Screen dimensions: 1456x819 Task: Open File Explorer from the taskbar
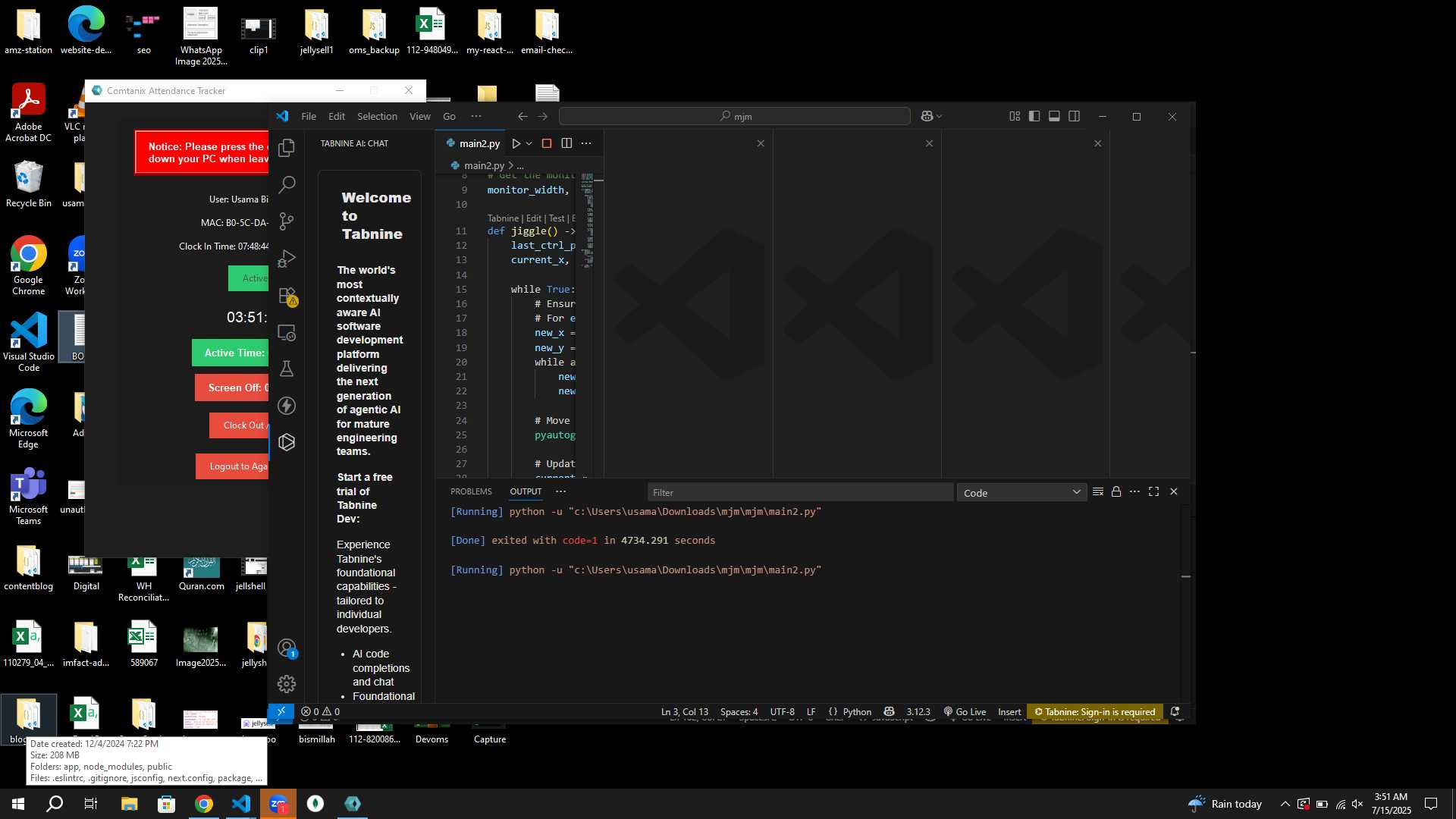click(129, 804)
